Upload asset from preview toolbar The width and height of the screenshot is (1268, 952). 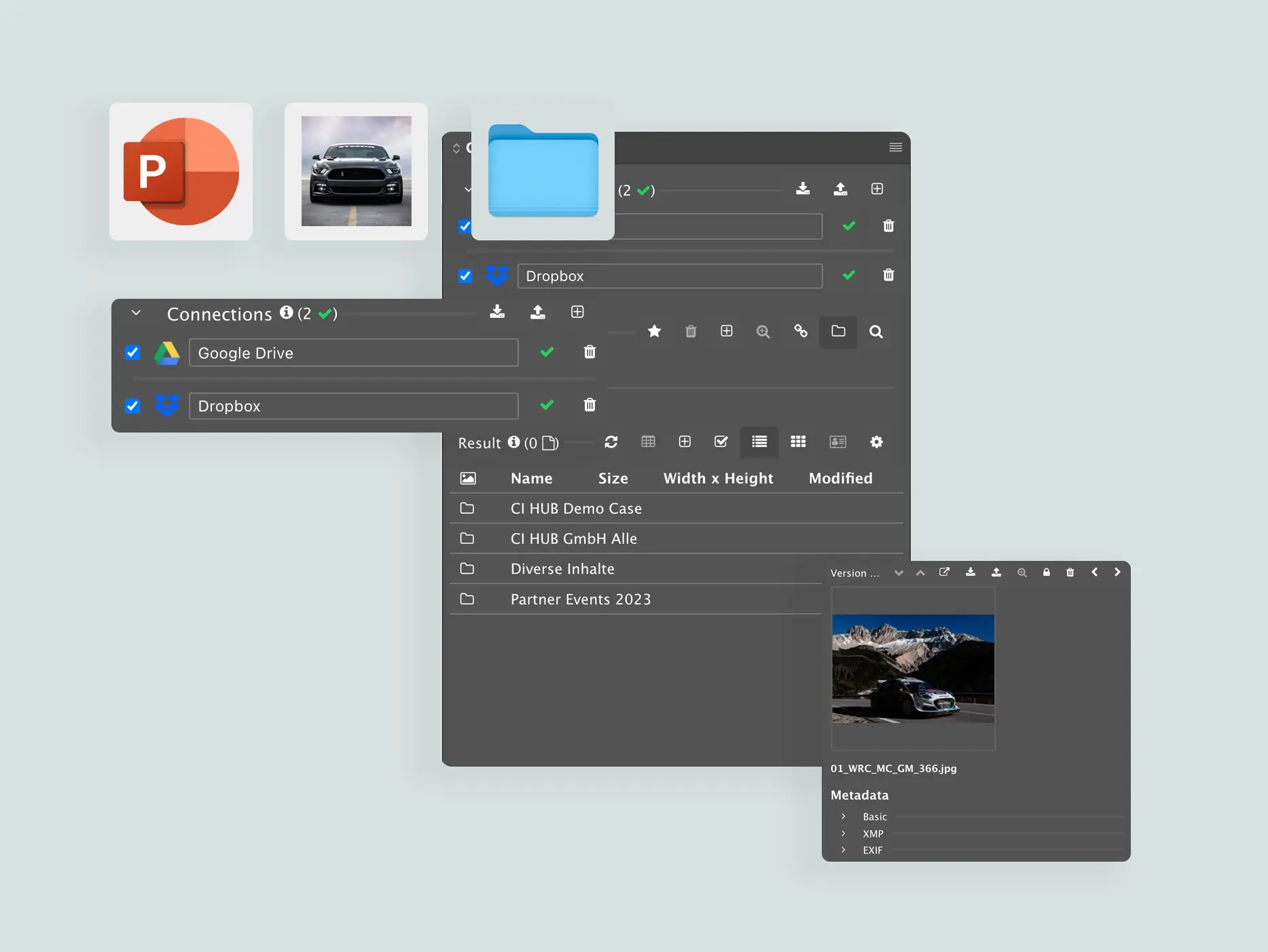(996, 572)
